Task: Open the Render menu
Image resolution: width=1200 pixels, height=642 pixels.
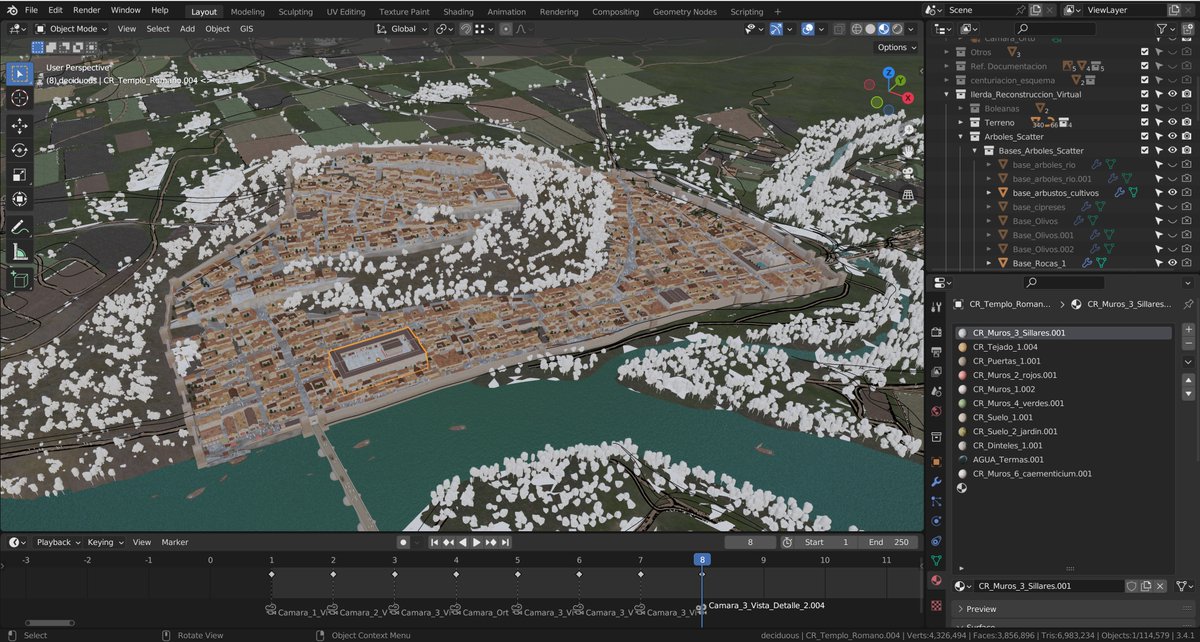Action: pyautogui.click(x=87, y=10)
